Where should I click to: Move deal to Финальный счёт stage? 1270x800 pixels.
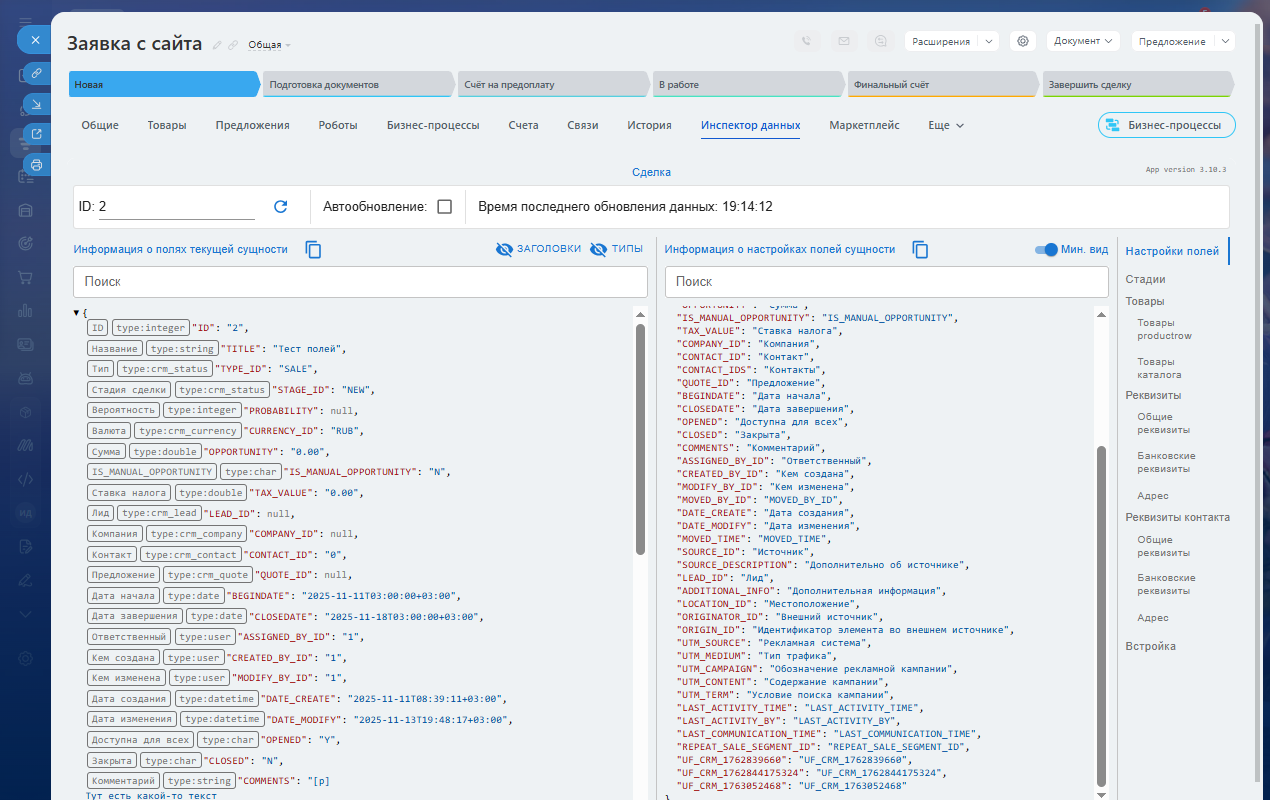(938, 85)
